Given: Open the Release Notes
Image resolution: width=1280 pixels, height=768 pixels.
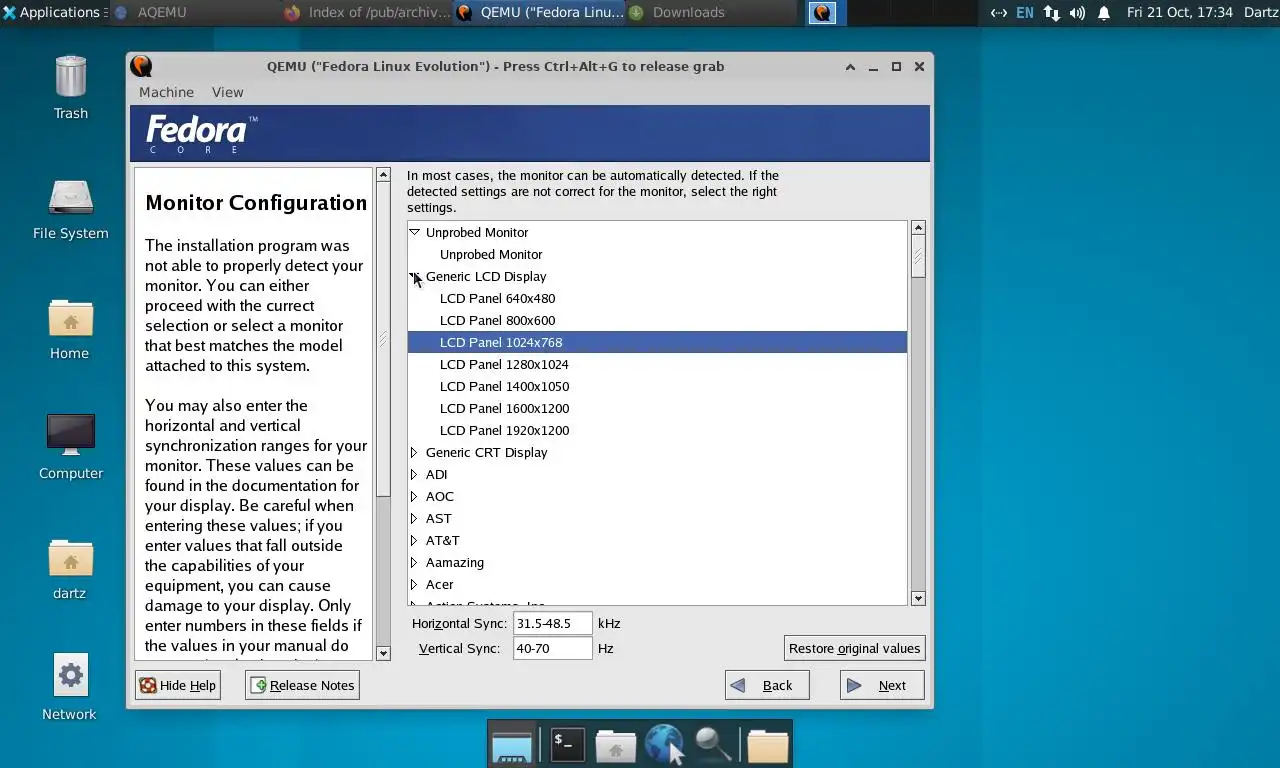Looking at the screenshot, I should (302, 685).
